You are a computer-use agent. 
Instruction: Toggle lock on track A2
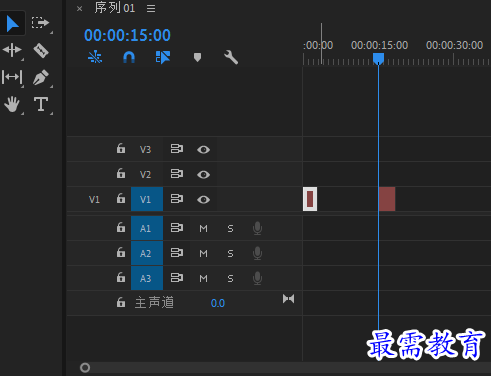tap(121, 253)
